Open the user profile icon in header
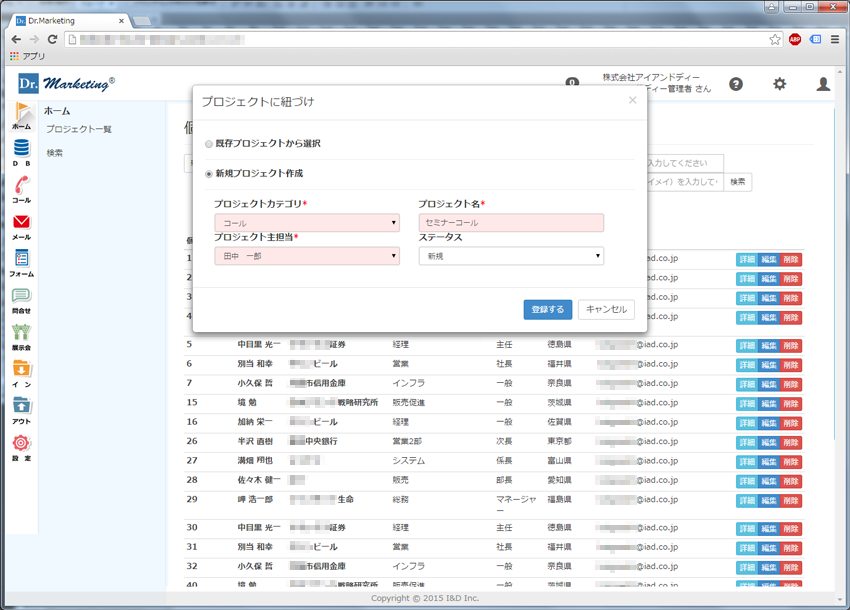850x610 pixels. tap(823, 85)
